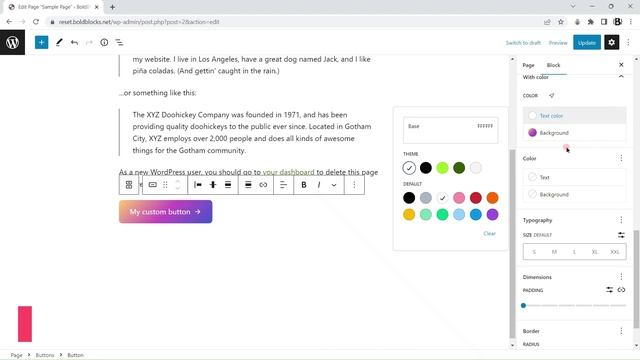Viewport: 640px width, 360px height.
Task: Toggle the block inserter plus button
Action: pos(41,42)
